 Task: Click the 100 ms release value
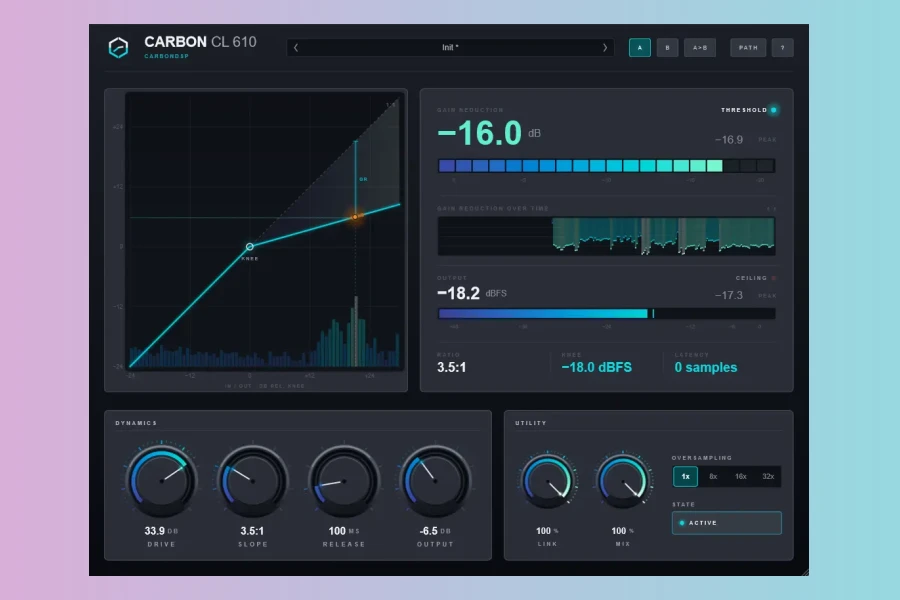[344, 531]
